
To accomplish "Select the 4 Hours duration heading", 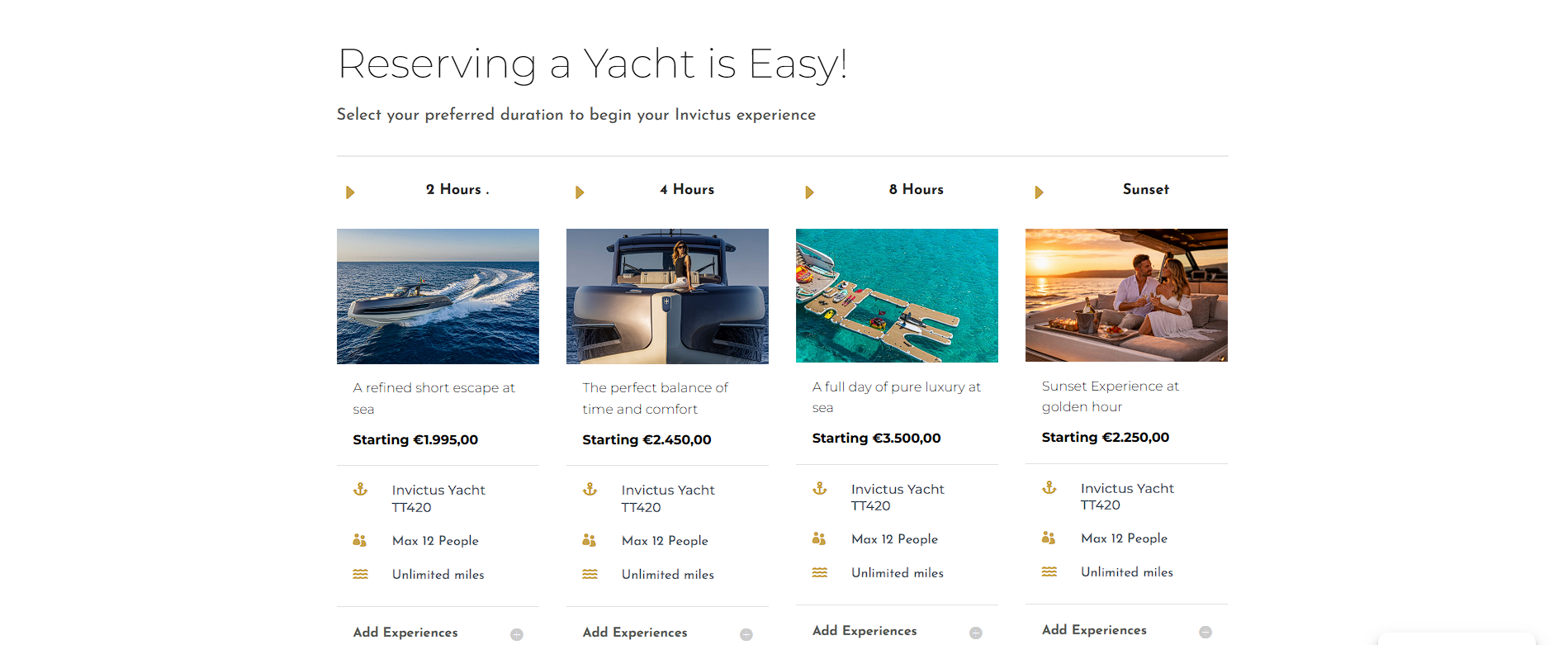I will coord(687,190).
